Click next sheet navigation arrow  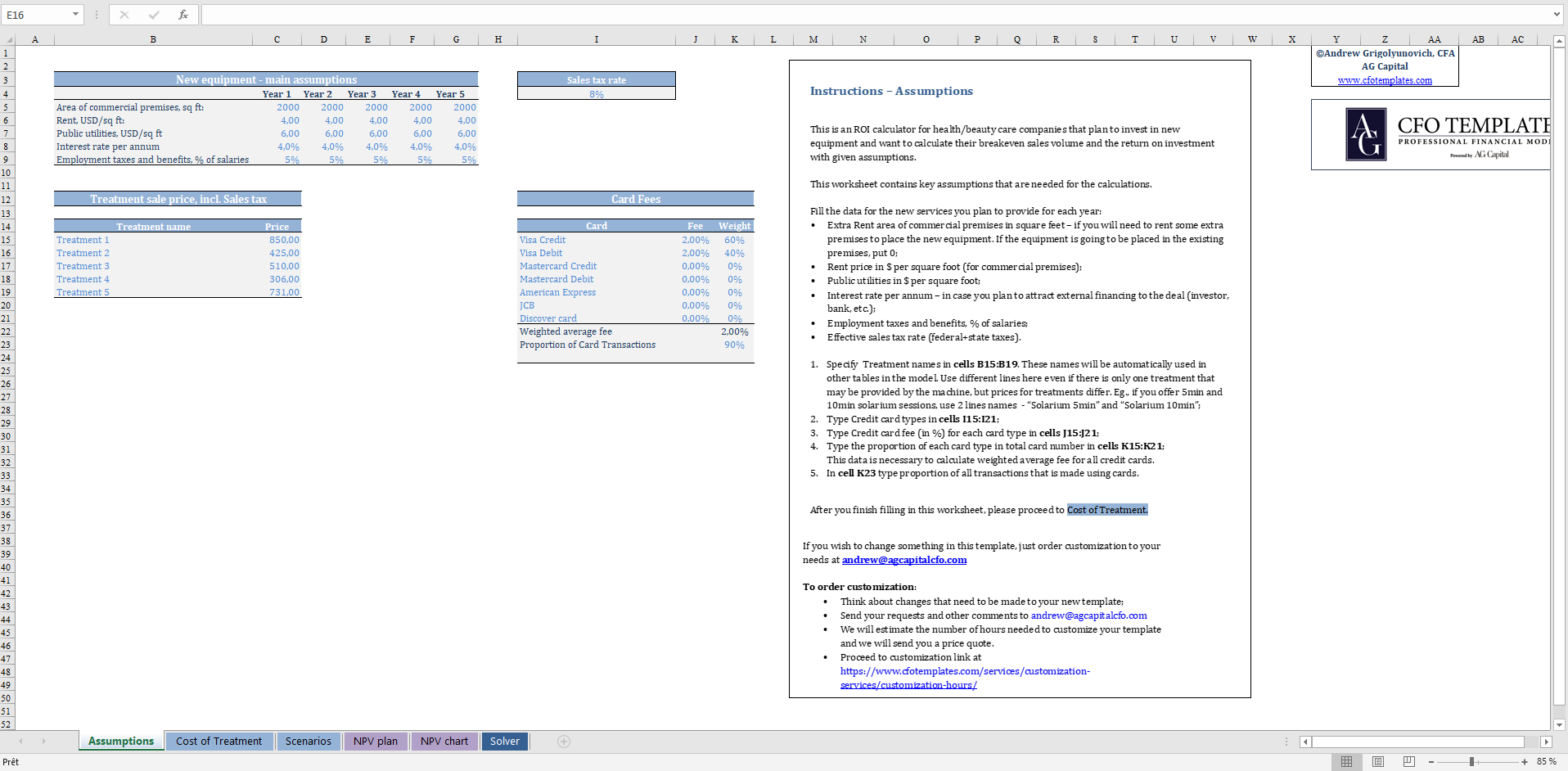43,742
